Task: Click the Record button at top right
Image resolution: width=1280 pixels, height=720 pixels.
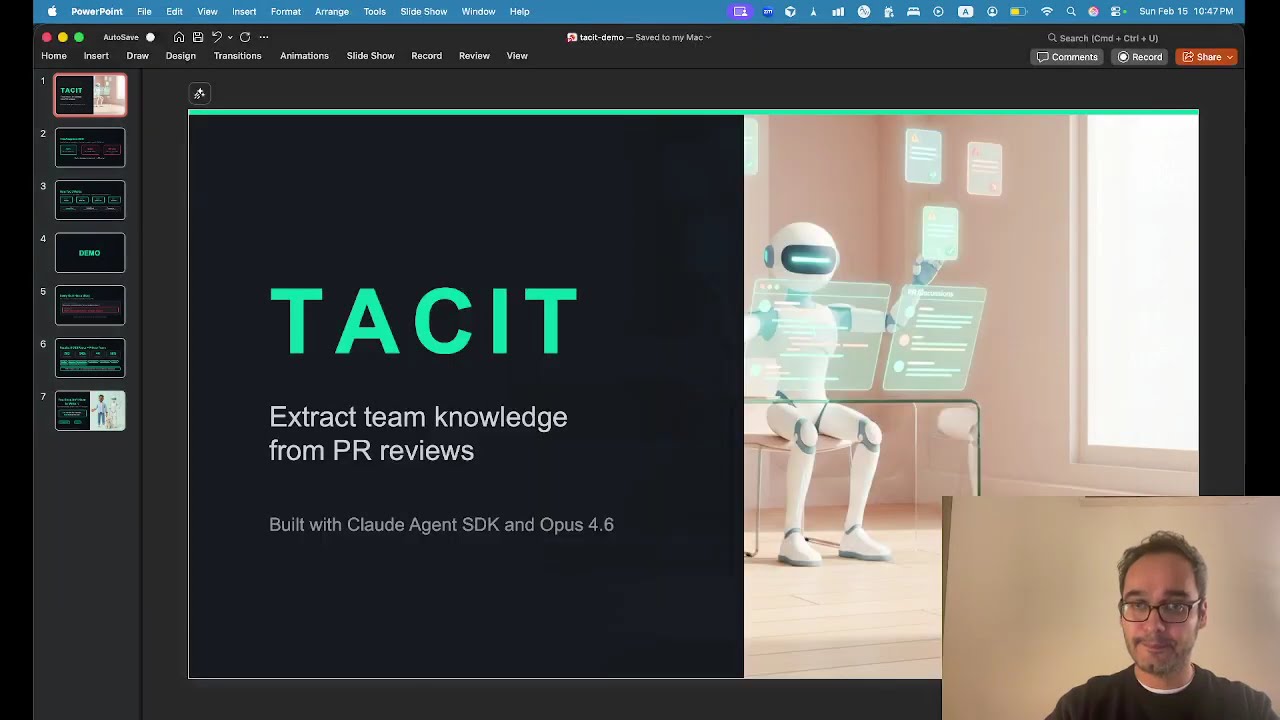Action: click(1140, 57)
